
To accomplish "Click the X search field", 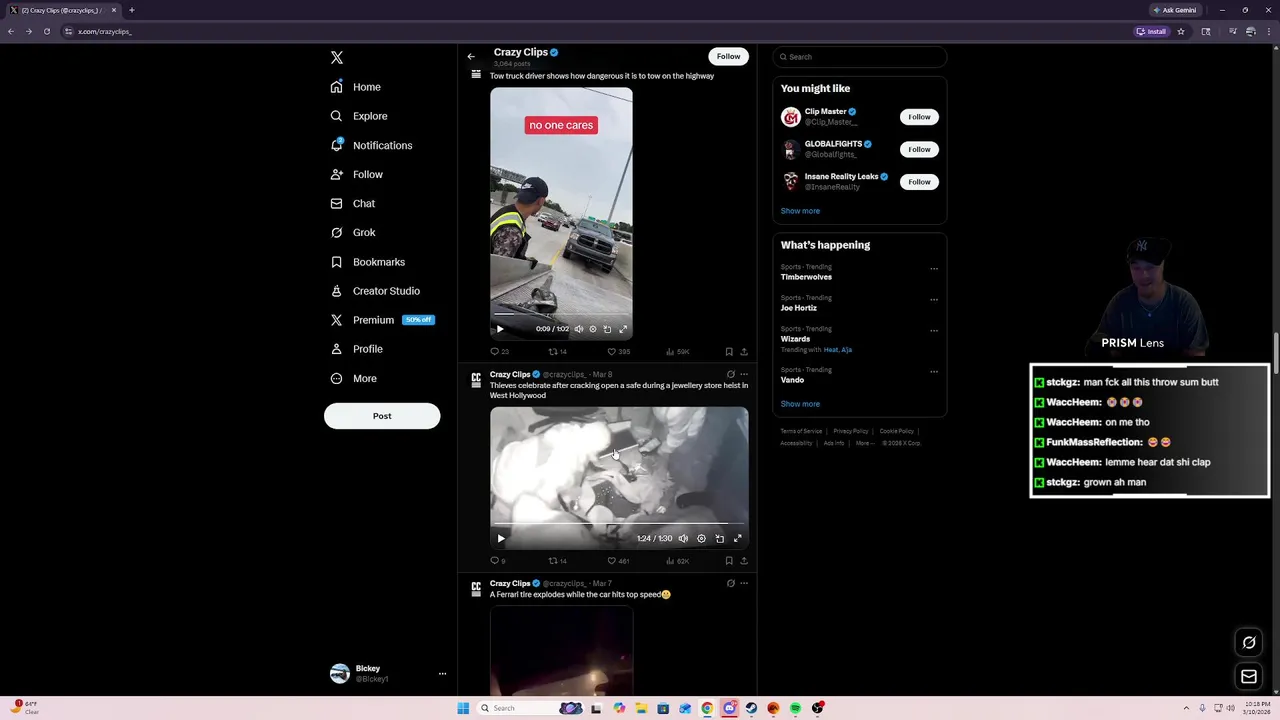I will click(x=860, y=57).
